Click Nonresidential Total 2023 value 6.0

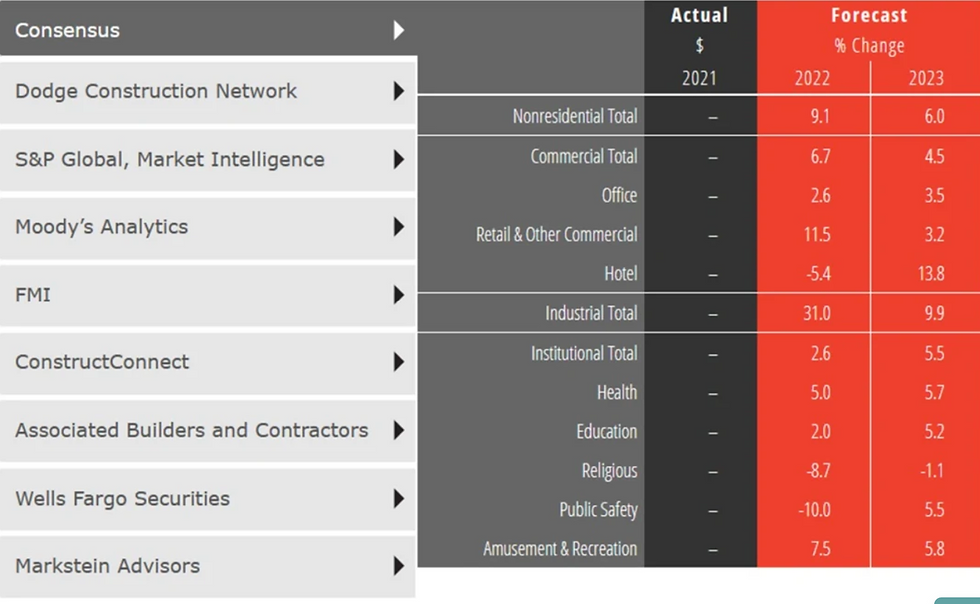[934, 116]
